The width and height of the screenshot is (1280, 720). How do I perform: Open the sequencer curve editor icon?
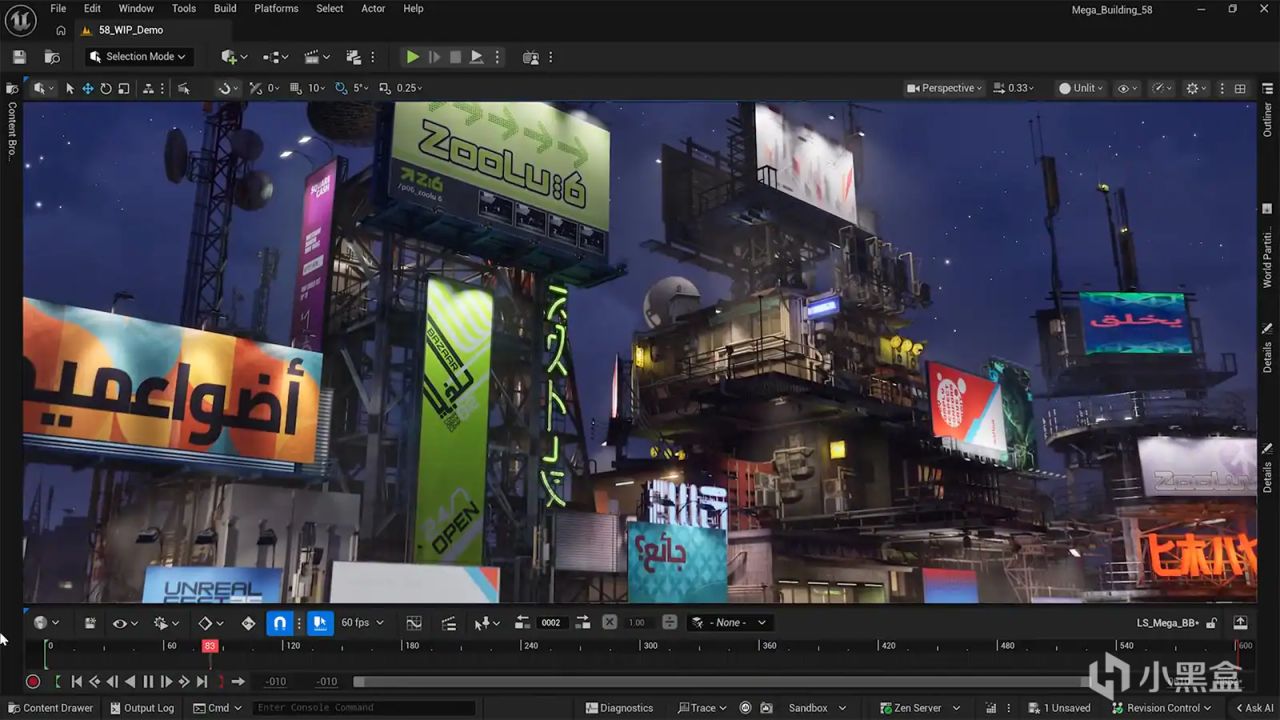414,623
